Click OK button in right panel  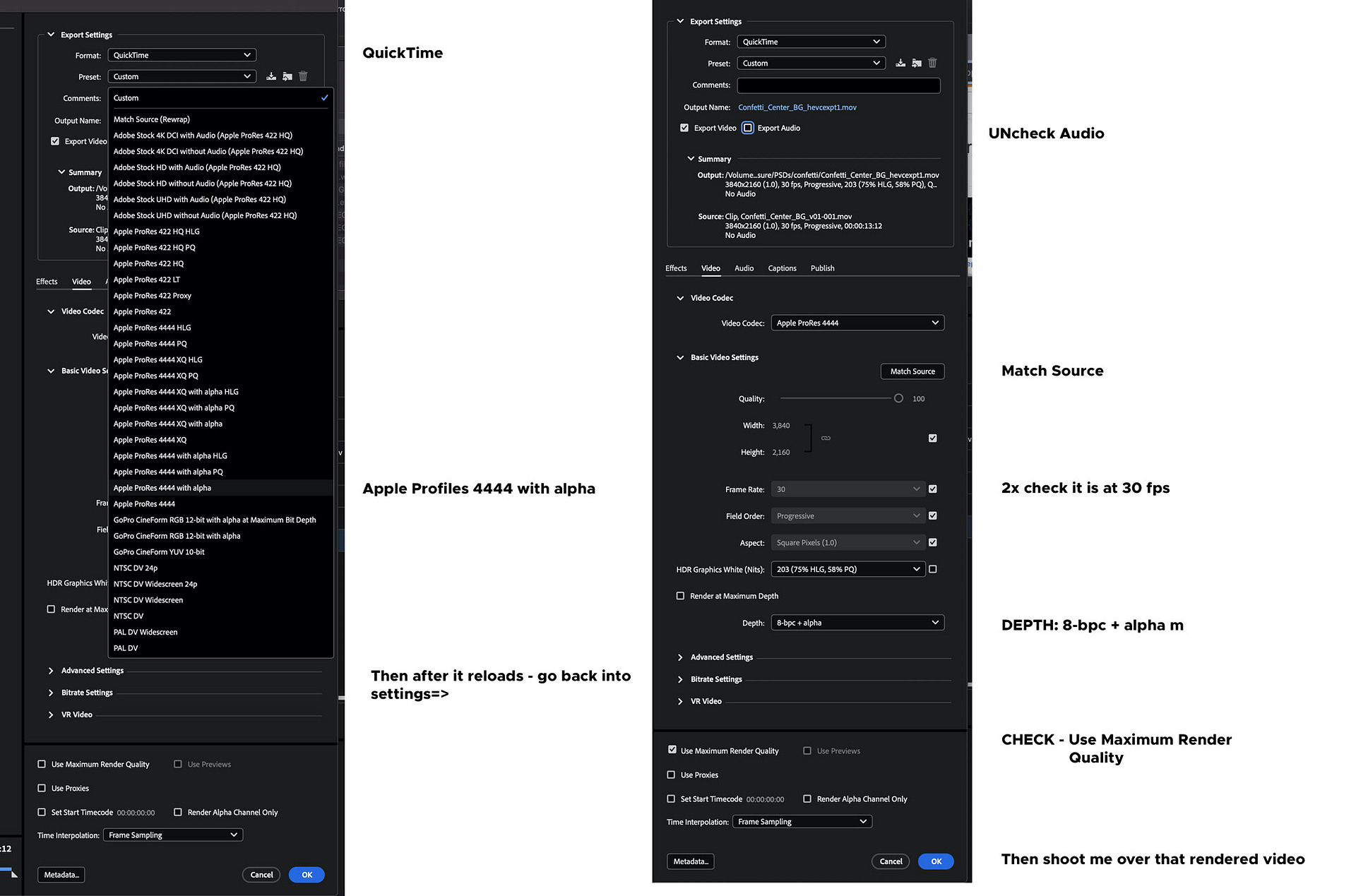(x=936, y=861)
